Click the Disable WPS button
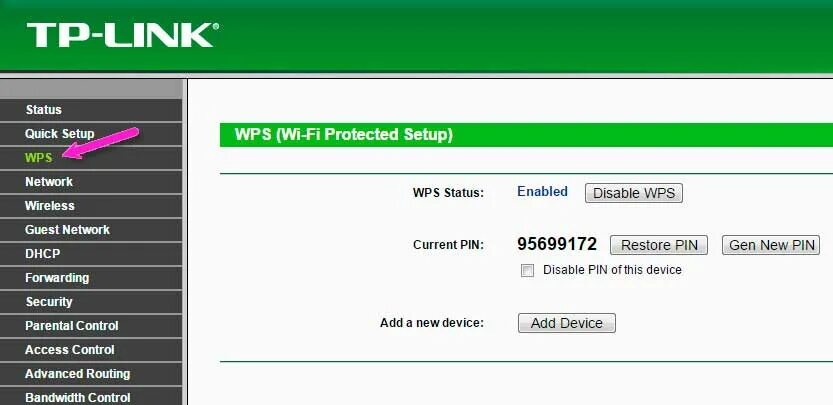This screenshot has width=833, height=405. (x=634, y=193)
